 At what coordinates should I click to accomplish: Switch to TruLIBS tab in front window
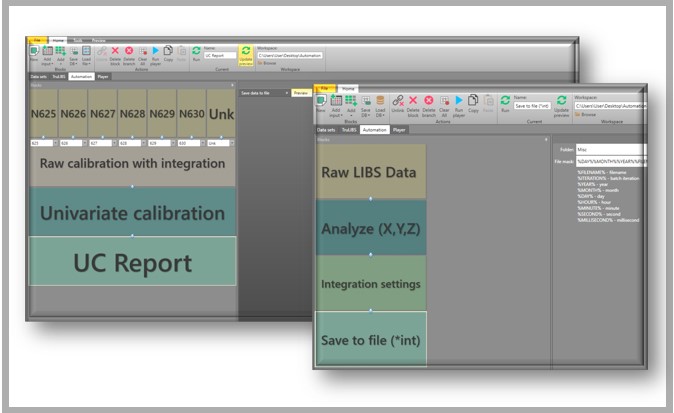(x=349, y=130)
